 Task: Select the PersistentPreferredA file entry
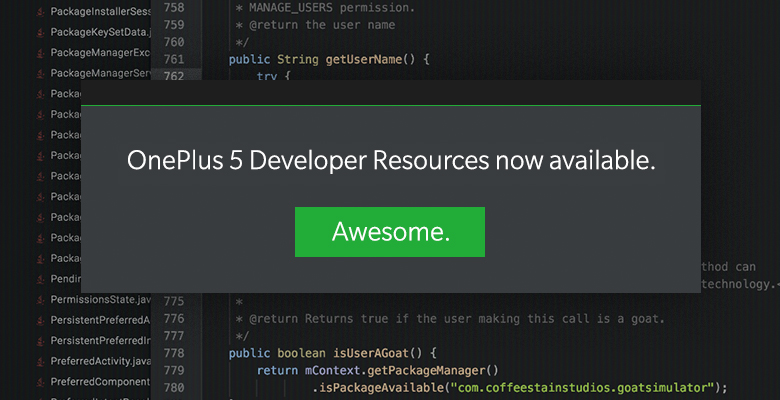(x=100, y=320)
